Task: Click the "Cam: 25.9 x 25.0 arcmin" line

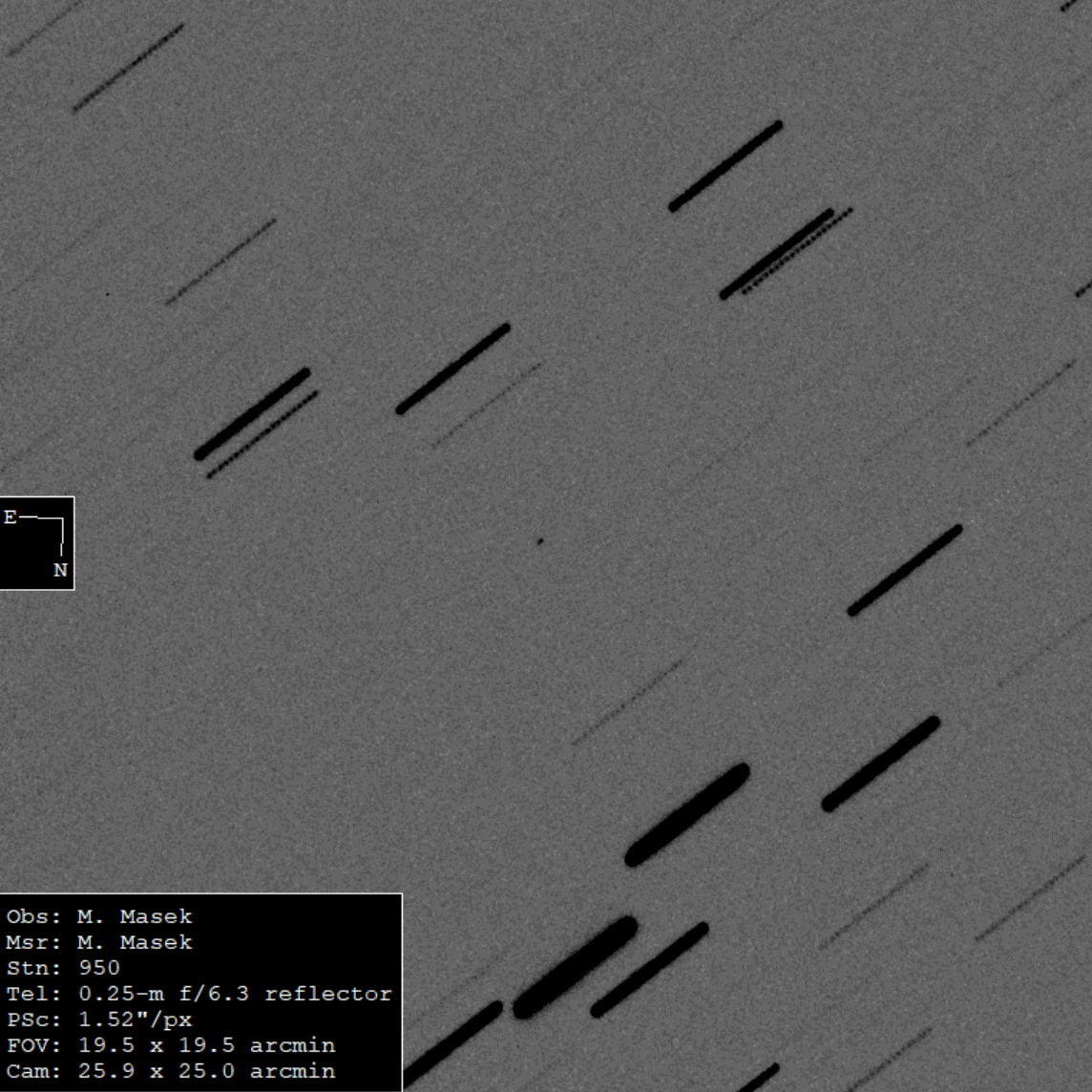Action: tap(171, 1071)
